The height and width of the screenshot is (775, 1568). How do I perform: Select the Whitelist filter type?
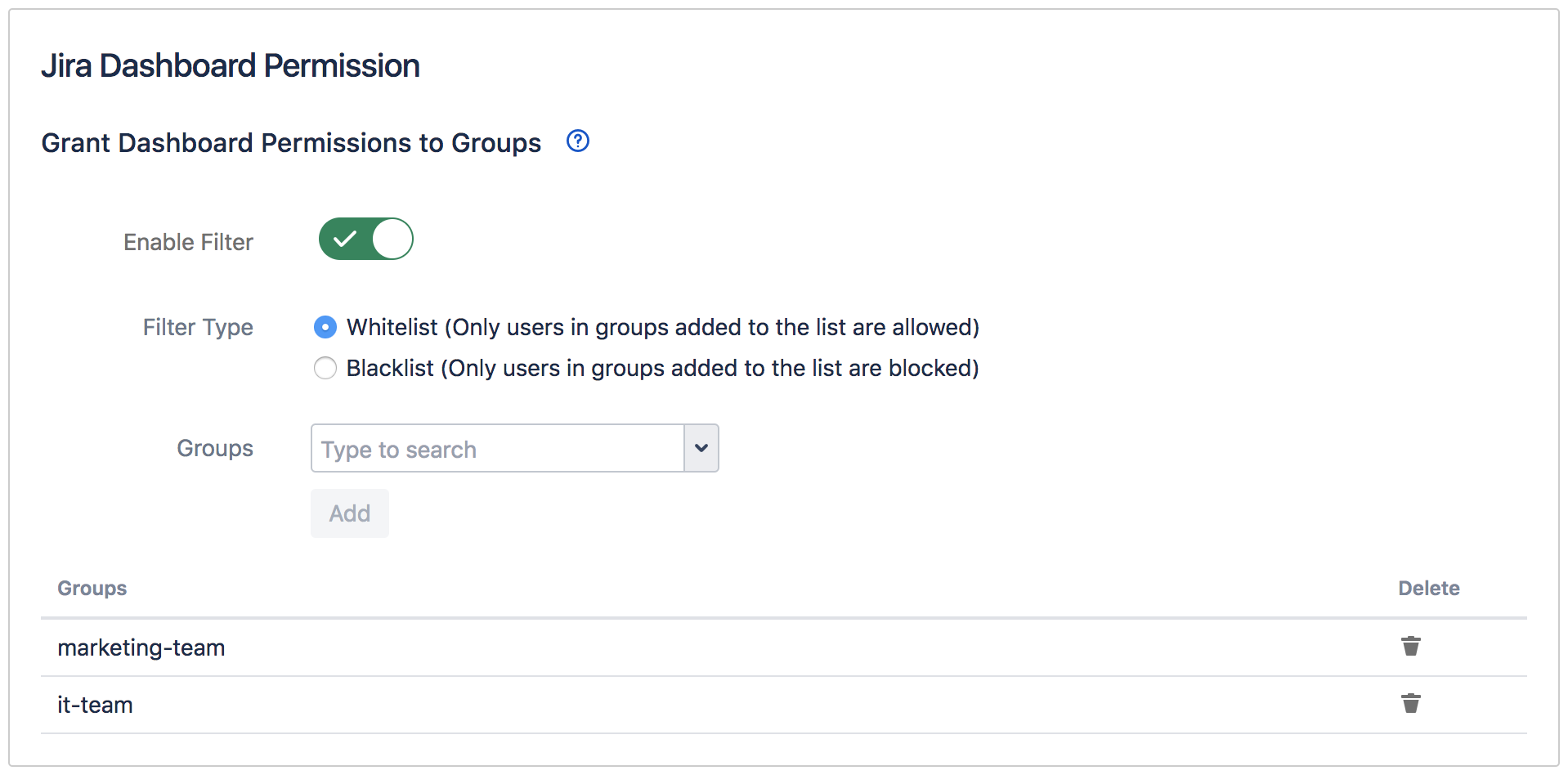pos(325,327)
